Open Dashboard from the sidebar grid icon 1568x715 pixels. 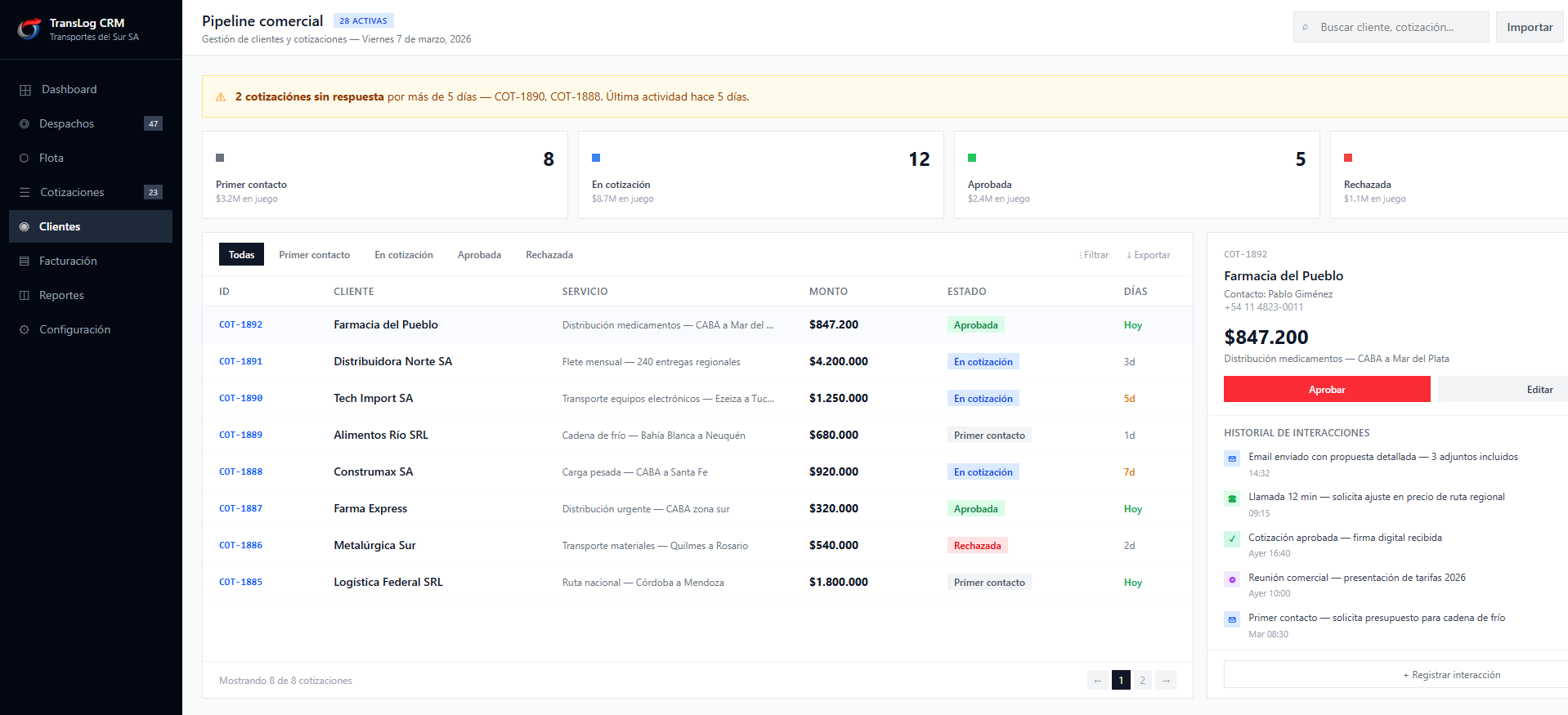tap(25, 90)
